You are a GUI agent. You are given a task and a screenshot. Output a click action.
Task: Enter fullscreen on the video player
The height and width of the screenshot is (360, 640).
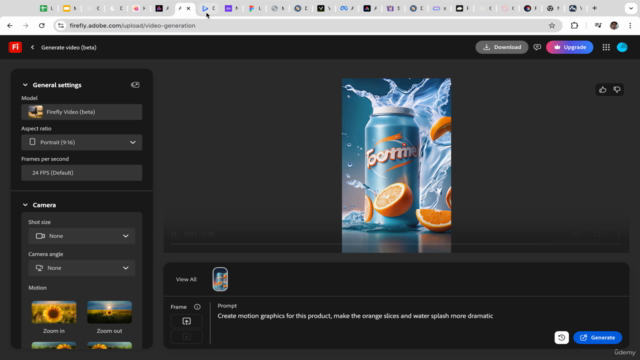point(597,233)
